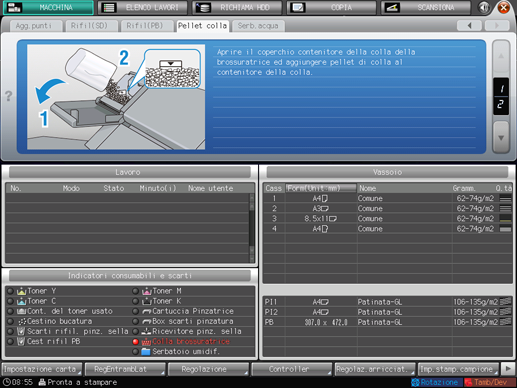The height and width of the screenshot is (388, 517).
Task: Click the status light beside Cestino bucatura
Action: coord(10,321)
